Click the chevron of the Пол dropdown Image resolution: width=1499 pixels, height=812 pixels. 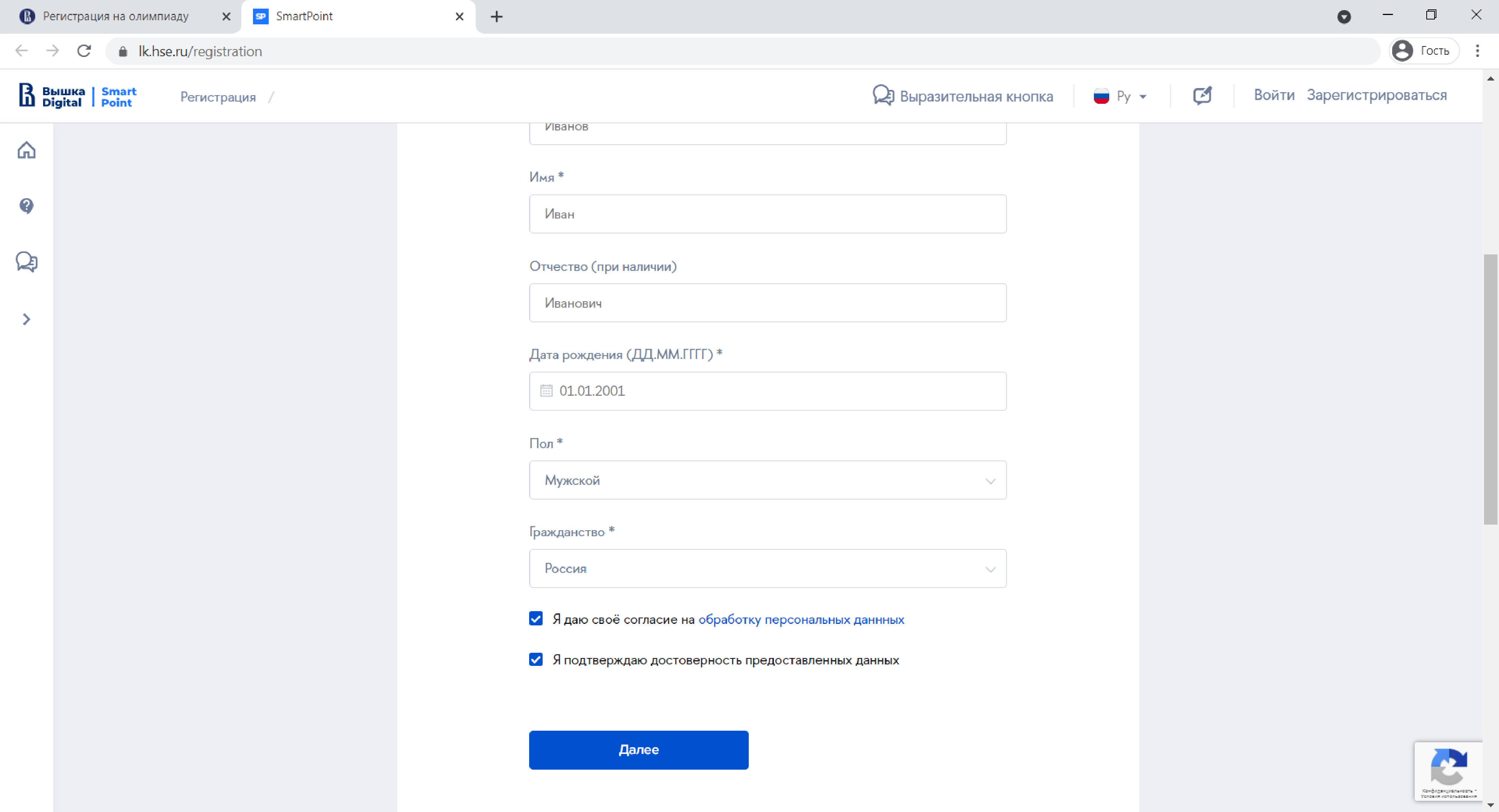(x=990, y=481)
